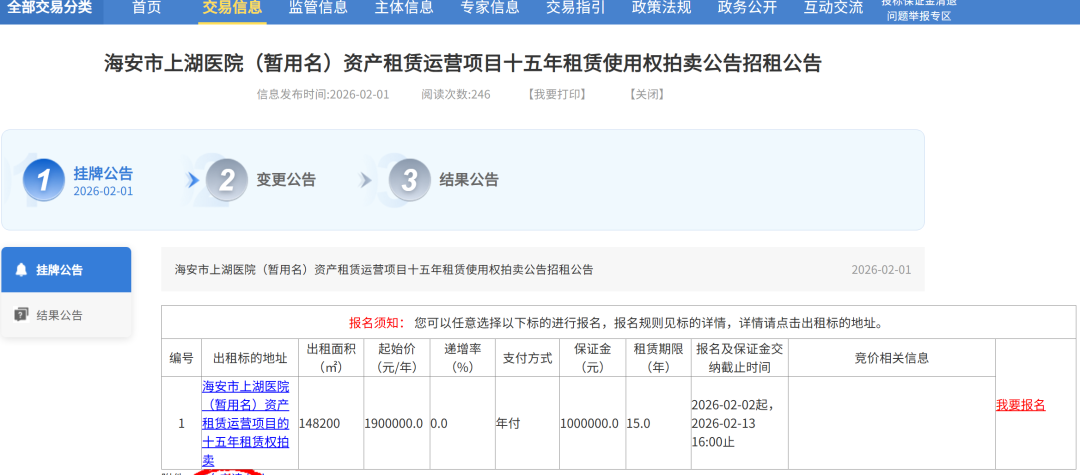Viewport: 1080px width, 475px height.
Task: Click the 阅读次数:246 read count text
Action: (456, 94)
